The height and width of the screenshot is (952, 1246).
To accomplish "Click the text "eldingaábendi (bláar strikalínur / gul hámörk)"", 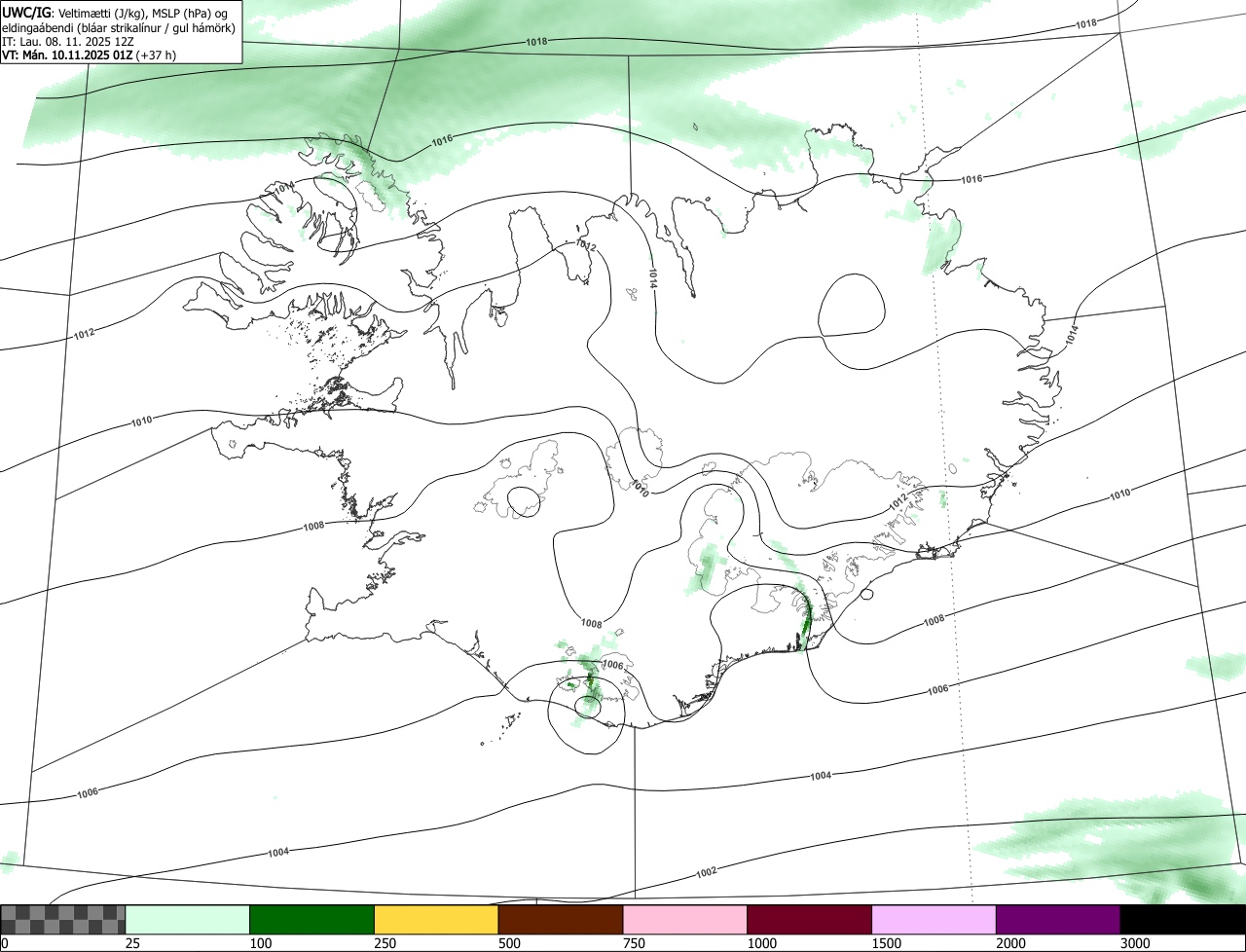I will point(119,27).
